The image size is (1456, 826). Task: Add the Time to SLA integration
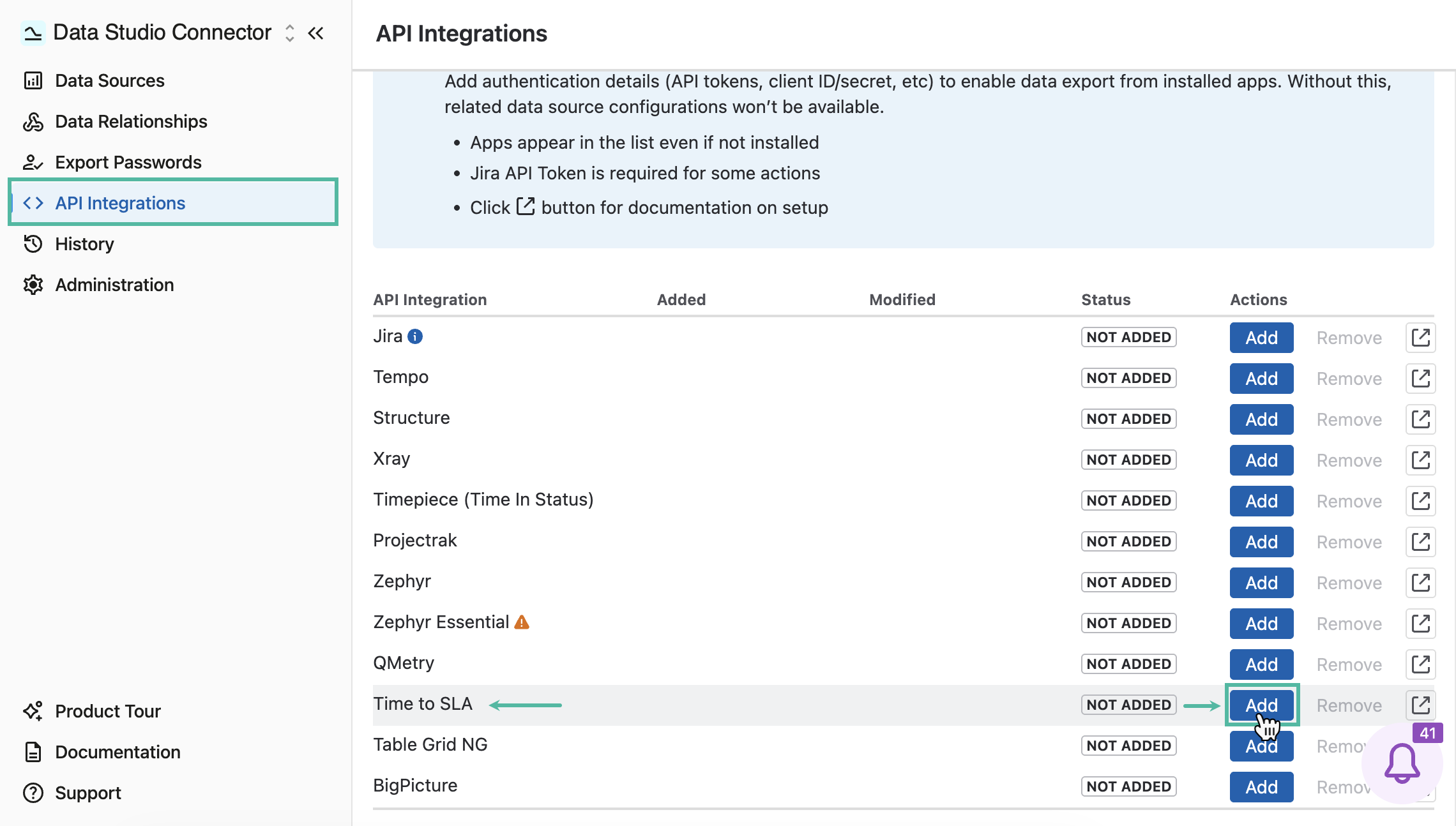click(1261, 705)
